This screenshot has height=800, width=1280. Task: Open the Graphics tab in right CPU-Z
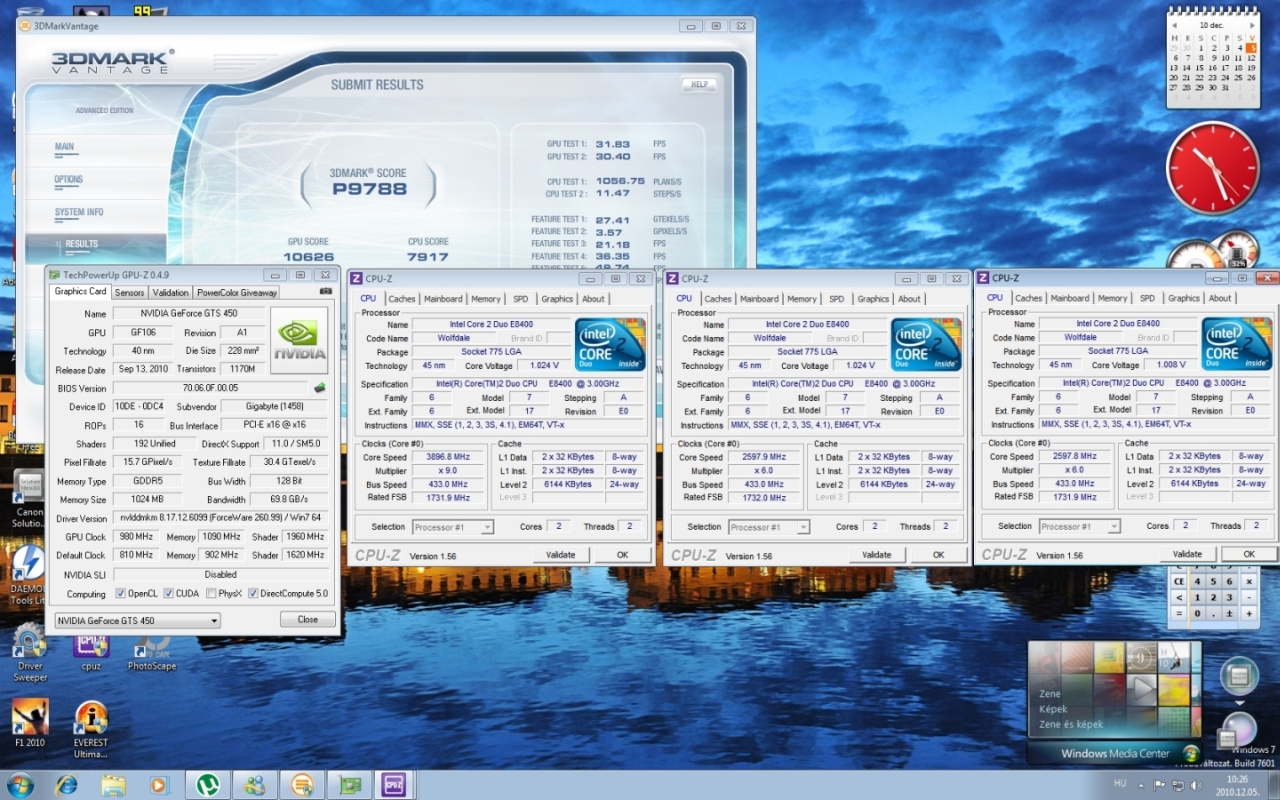(1184, 298)
